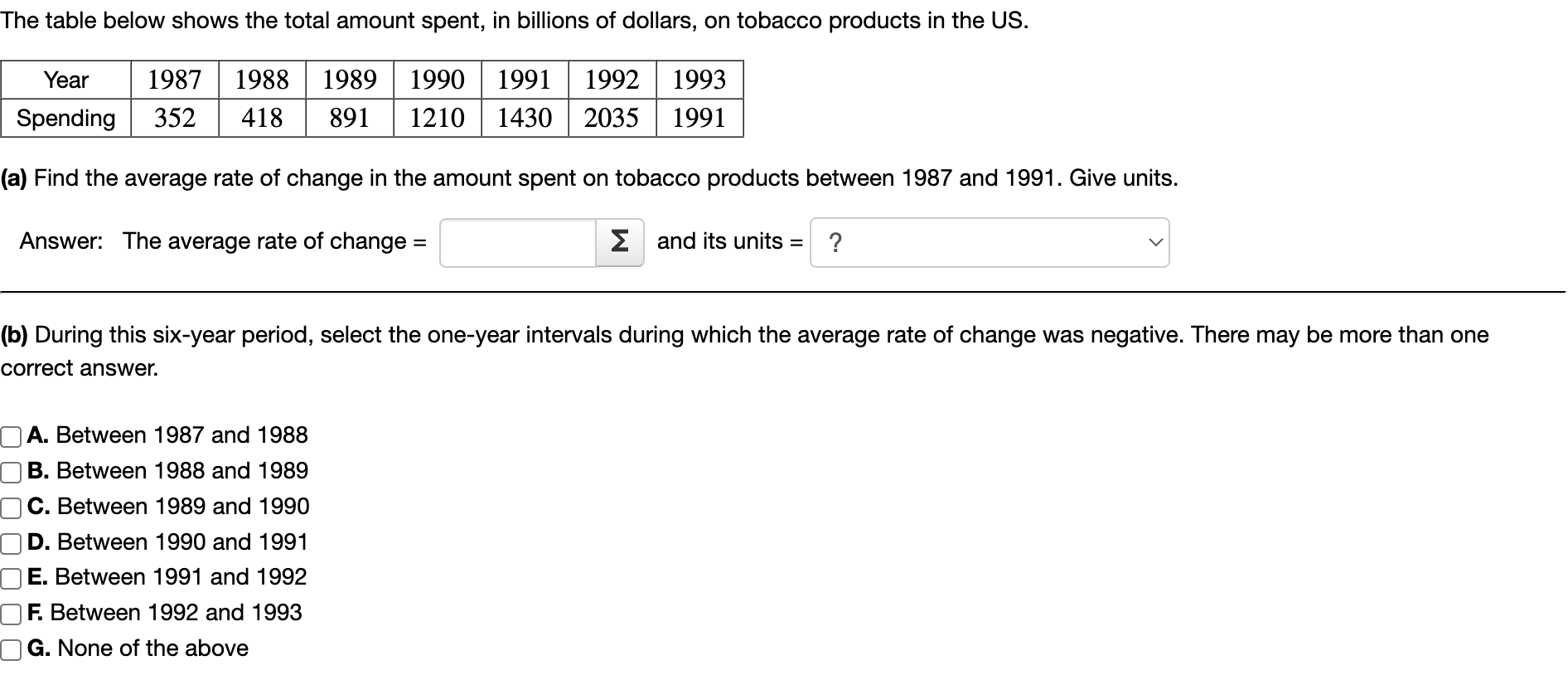Click the question mark in units selector
Screen dimensions: 1568x675
tap(836, 242)
